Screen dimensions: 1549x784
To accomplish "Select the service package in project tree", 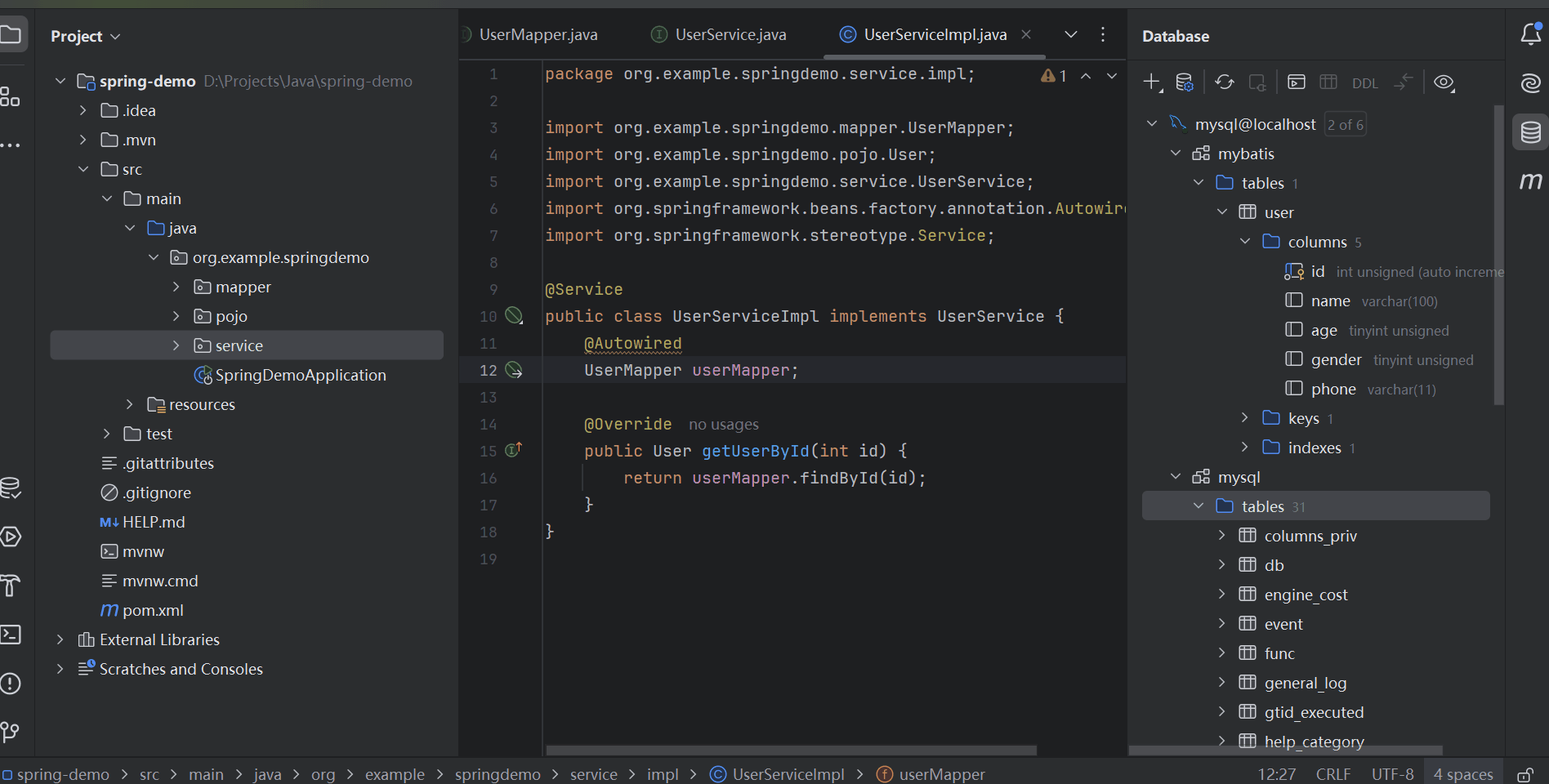I will coord(247,345).
